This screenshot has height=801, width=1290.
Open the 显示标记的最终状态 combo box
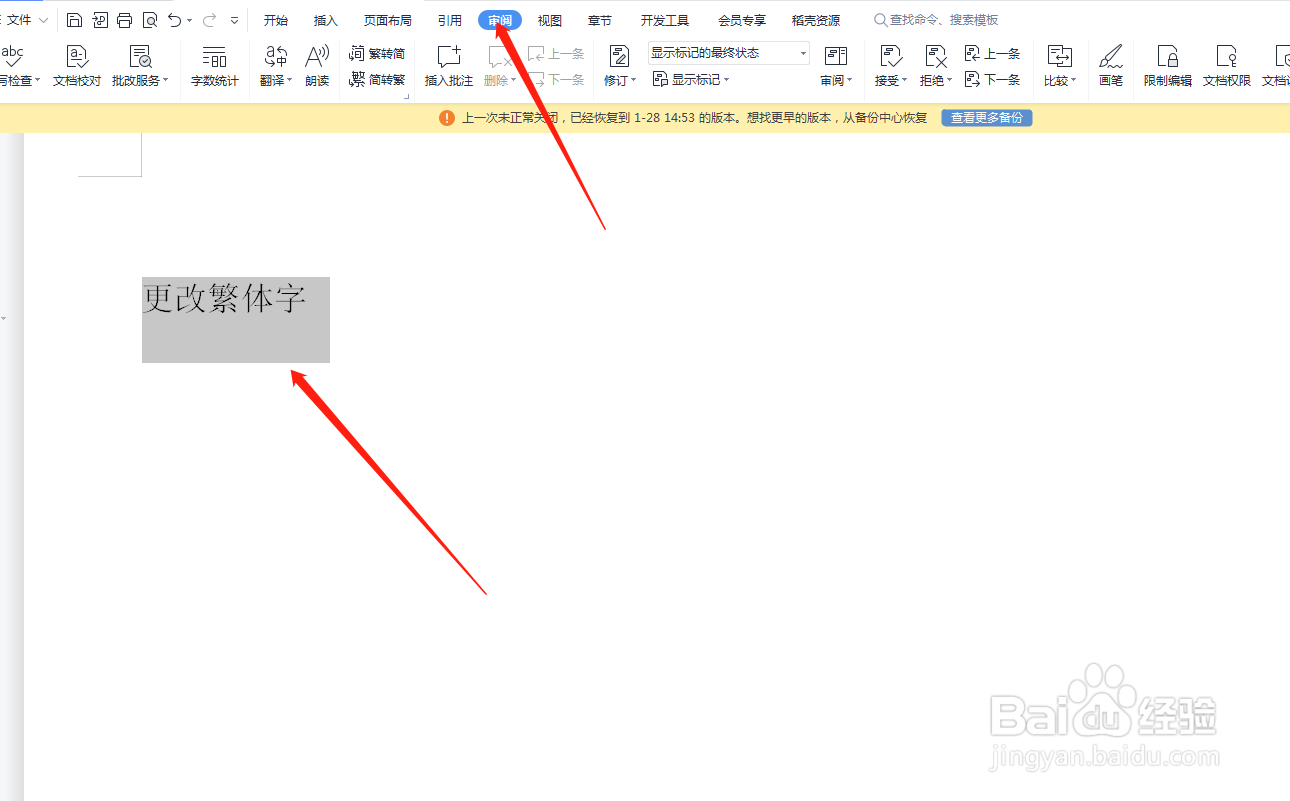coord(729,53)
